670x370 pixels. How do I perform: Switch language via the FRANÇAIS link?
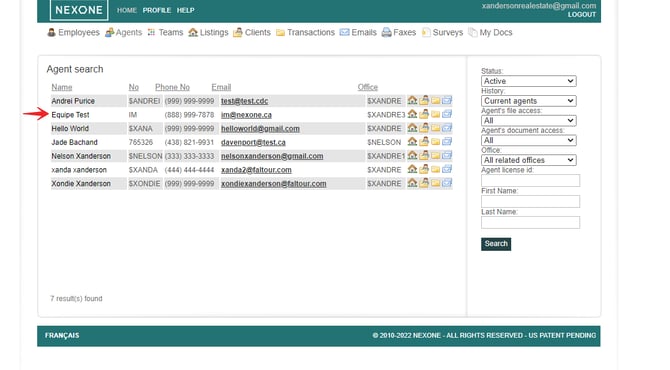[62, 335]
